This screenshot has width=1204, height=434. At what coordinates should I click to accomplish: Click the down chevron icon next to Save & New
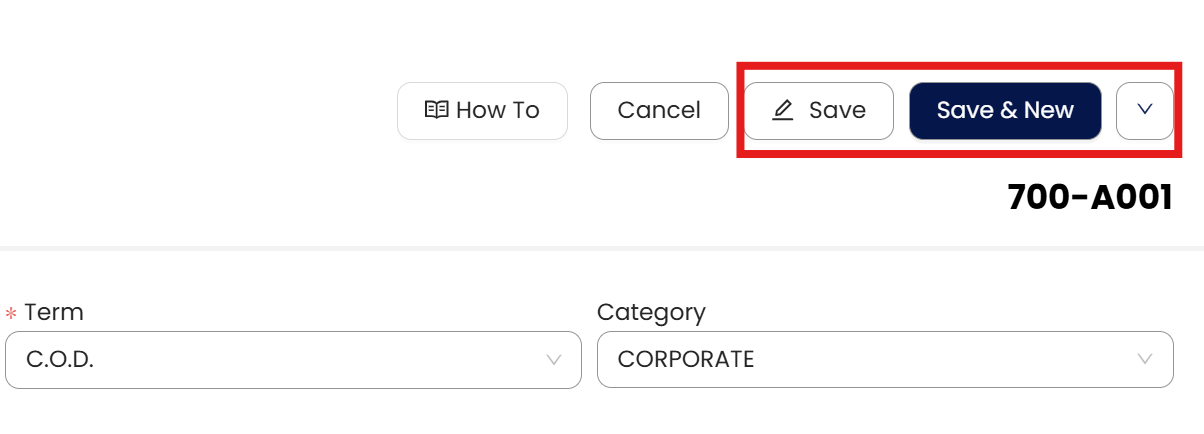1145,110
